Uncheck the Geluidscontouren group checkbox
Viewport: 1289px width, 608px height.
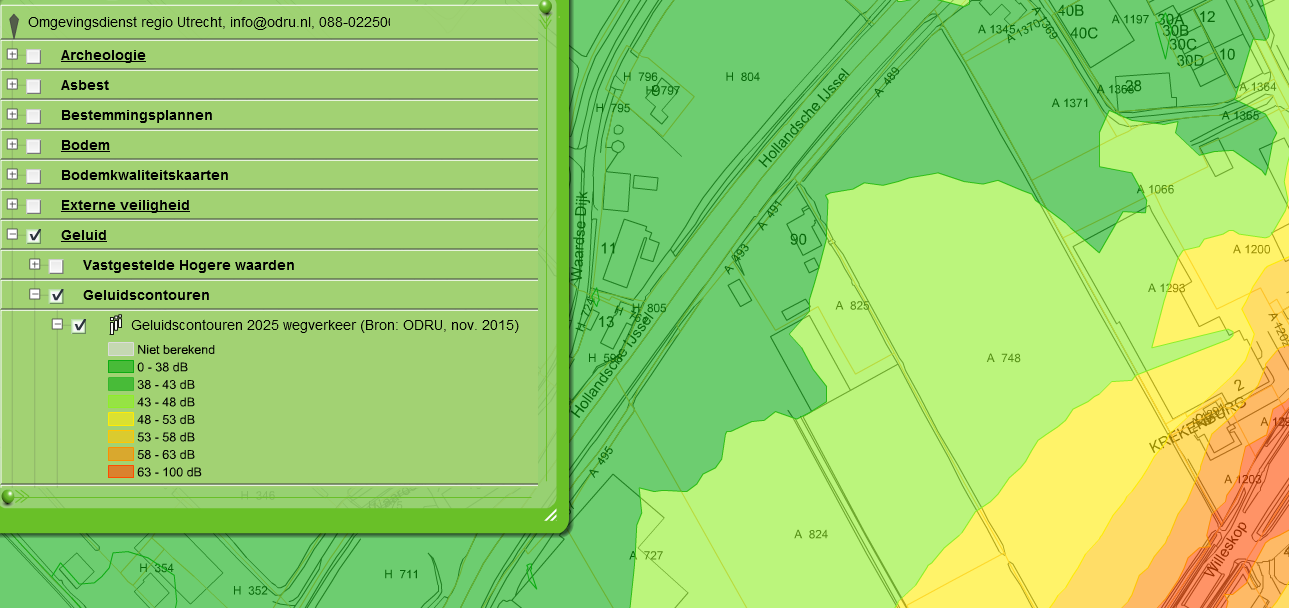[x=57, y=296]
